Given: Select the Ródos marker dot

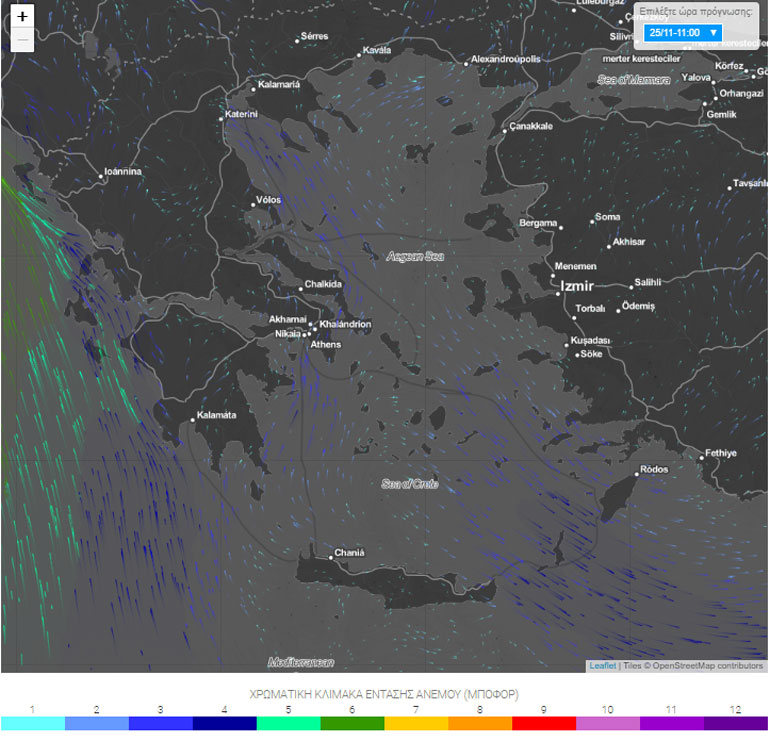Looking at the screenshot, I should 636,469.
